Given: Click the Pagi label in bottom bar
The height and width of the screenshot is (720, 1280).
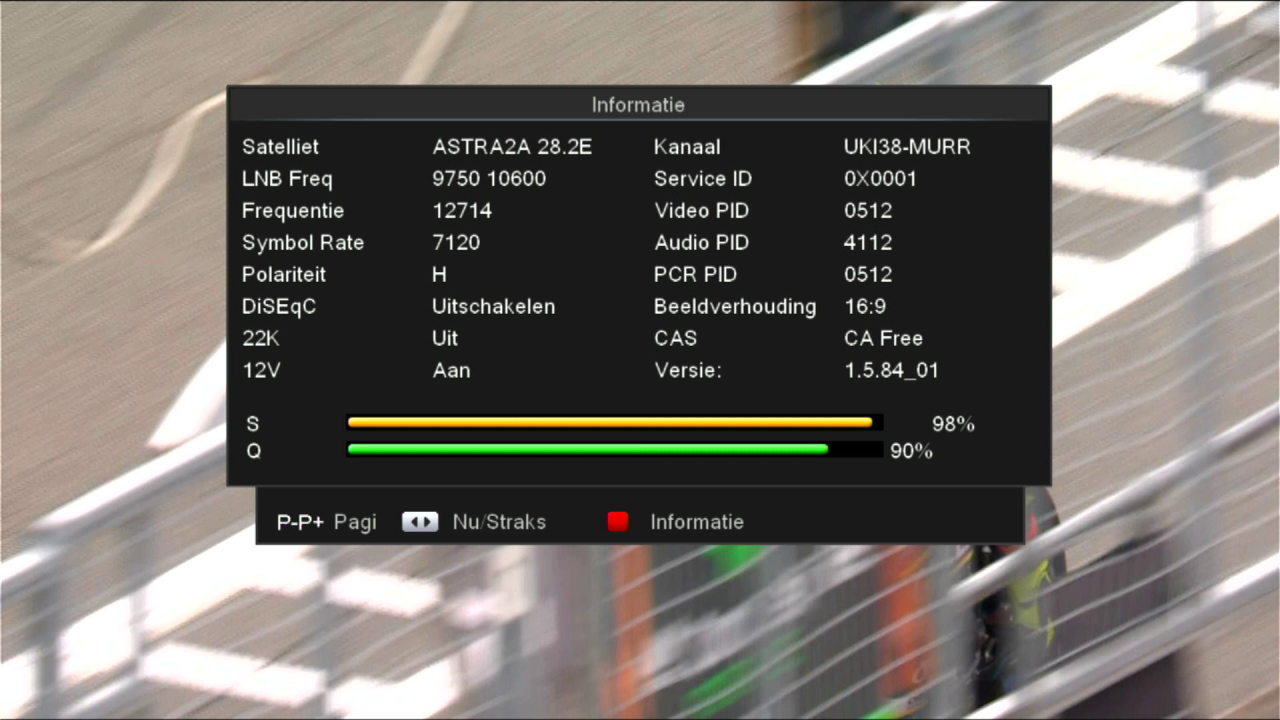Looking at the screenshot, I should tap(355, 522).
